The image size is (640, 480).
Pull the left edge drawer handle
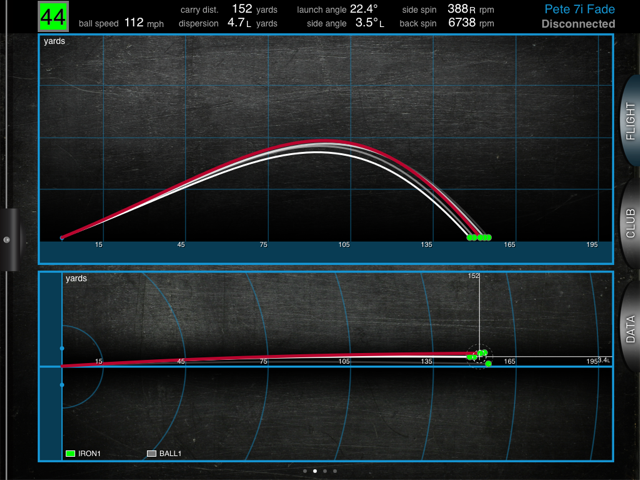6,240
